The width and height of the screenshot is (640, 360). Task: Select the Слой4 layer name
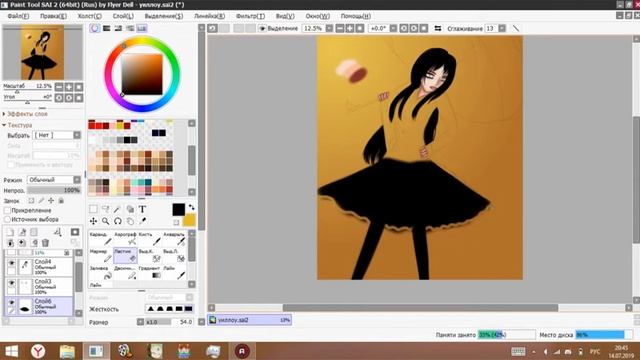(43, 262)
